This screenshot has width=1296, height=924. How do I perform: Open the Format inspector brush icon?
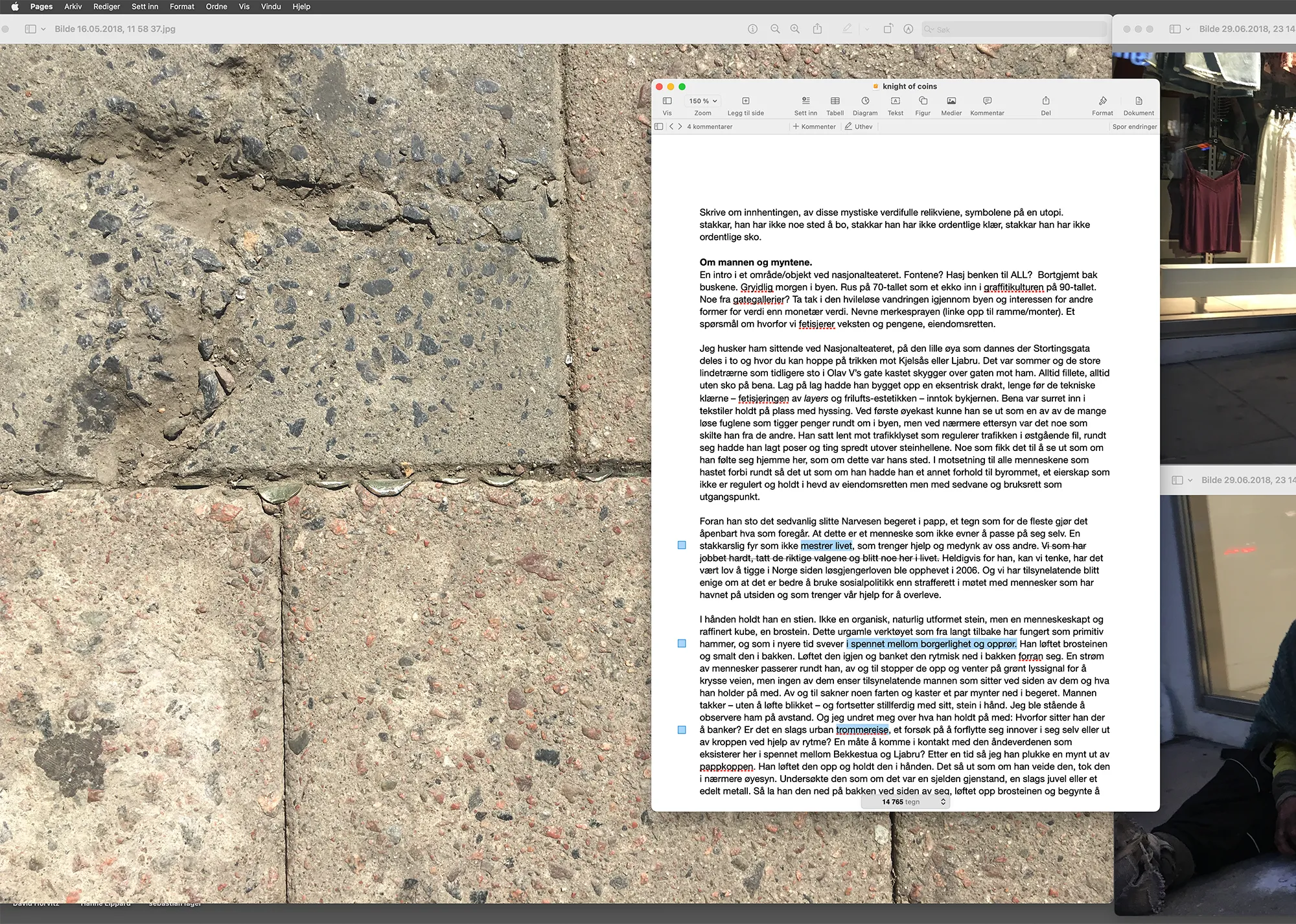click(x=1102, y=101)
